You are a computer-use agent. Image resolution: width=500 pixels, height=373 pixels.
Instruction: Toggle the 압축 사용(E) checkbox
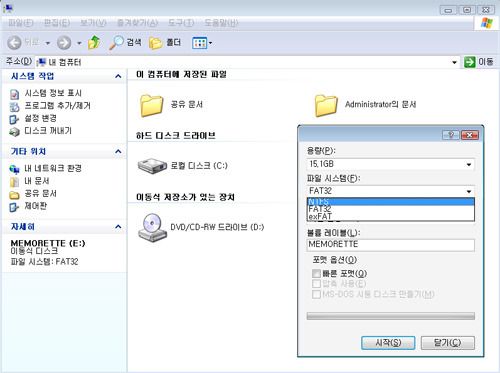pos(316,284)
